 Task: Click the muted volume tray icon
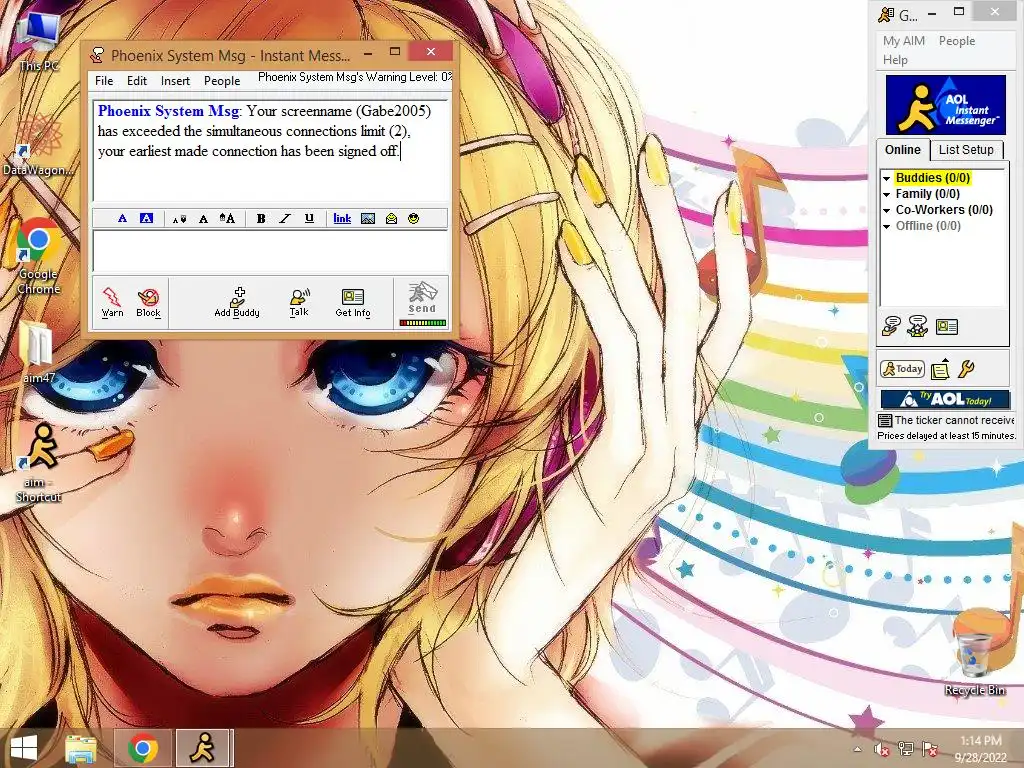tap(882, 749)
